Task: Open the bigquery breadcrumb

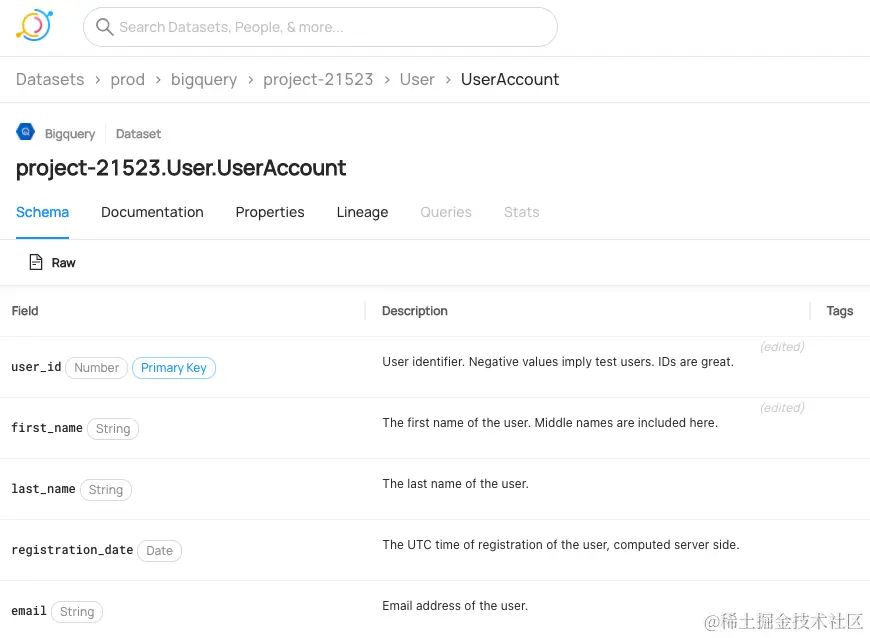Action: coord(204,79)
